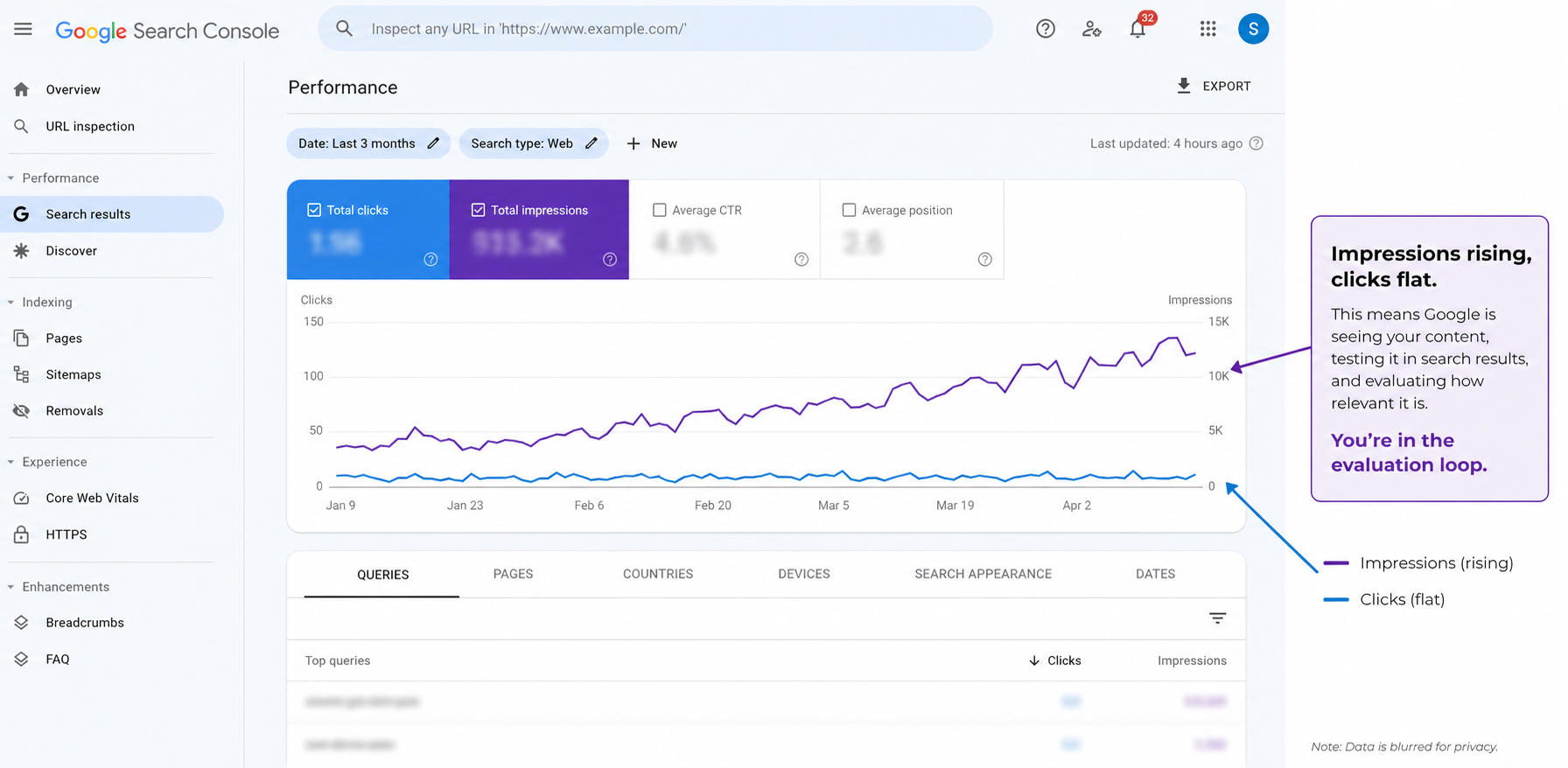Add a New filter

652,143
